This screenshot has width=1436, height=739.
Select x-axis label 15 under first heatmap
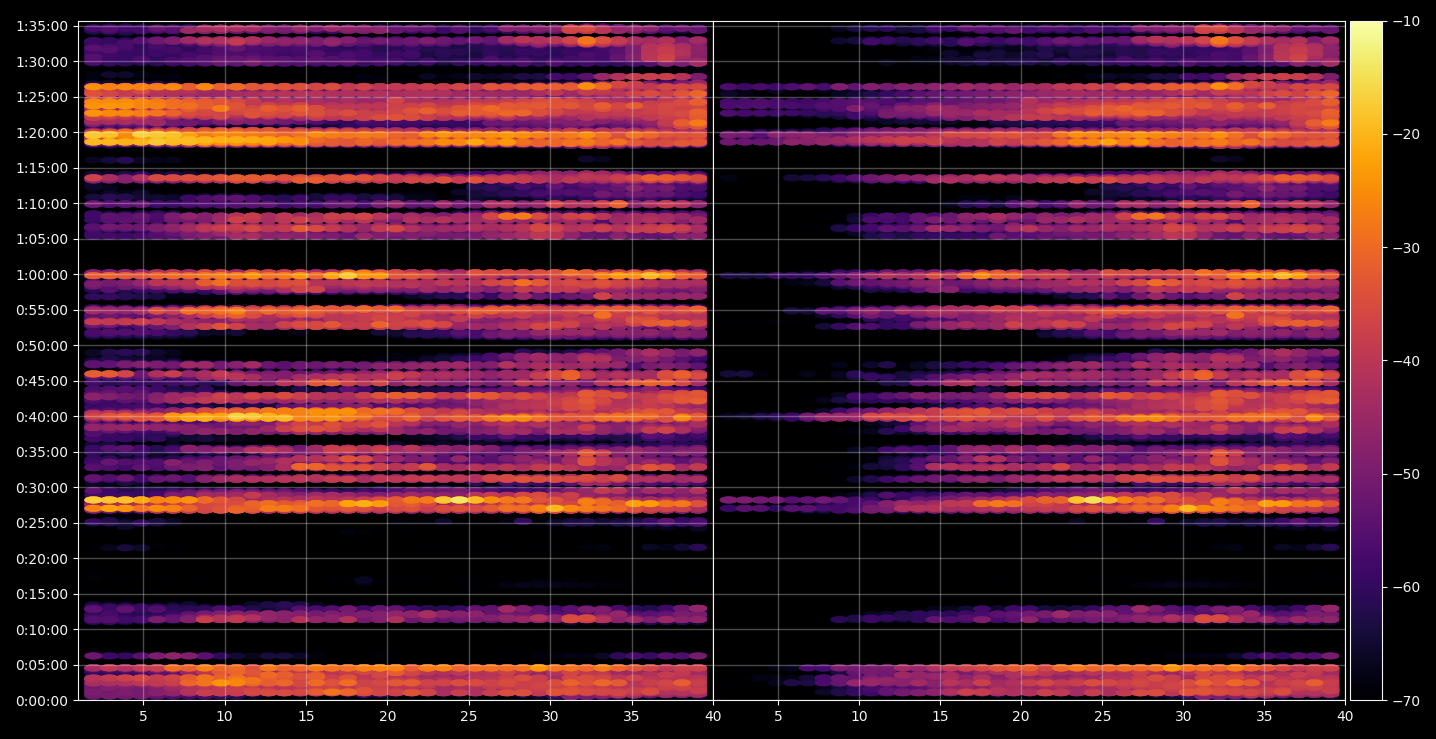pyautogui.click(x=306, y=716)
